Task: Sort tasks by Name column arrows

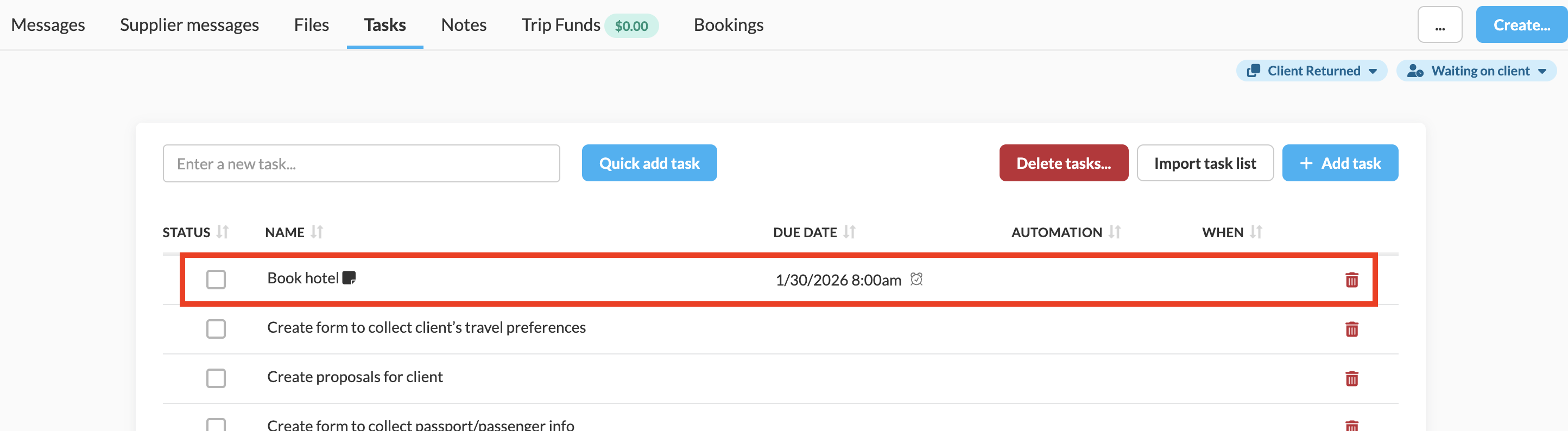Action: 317,232
